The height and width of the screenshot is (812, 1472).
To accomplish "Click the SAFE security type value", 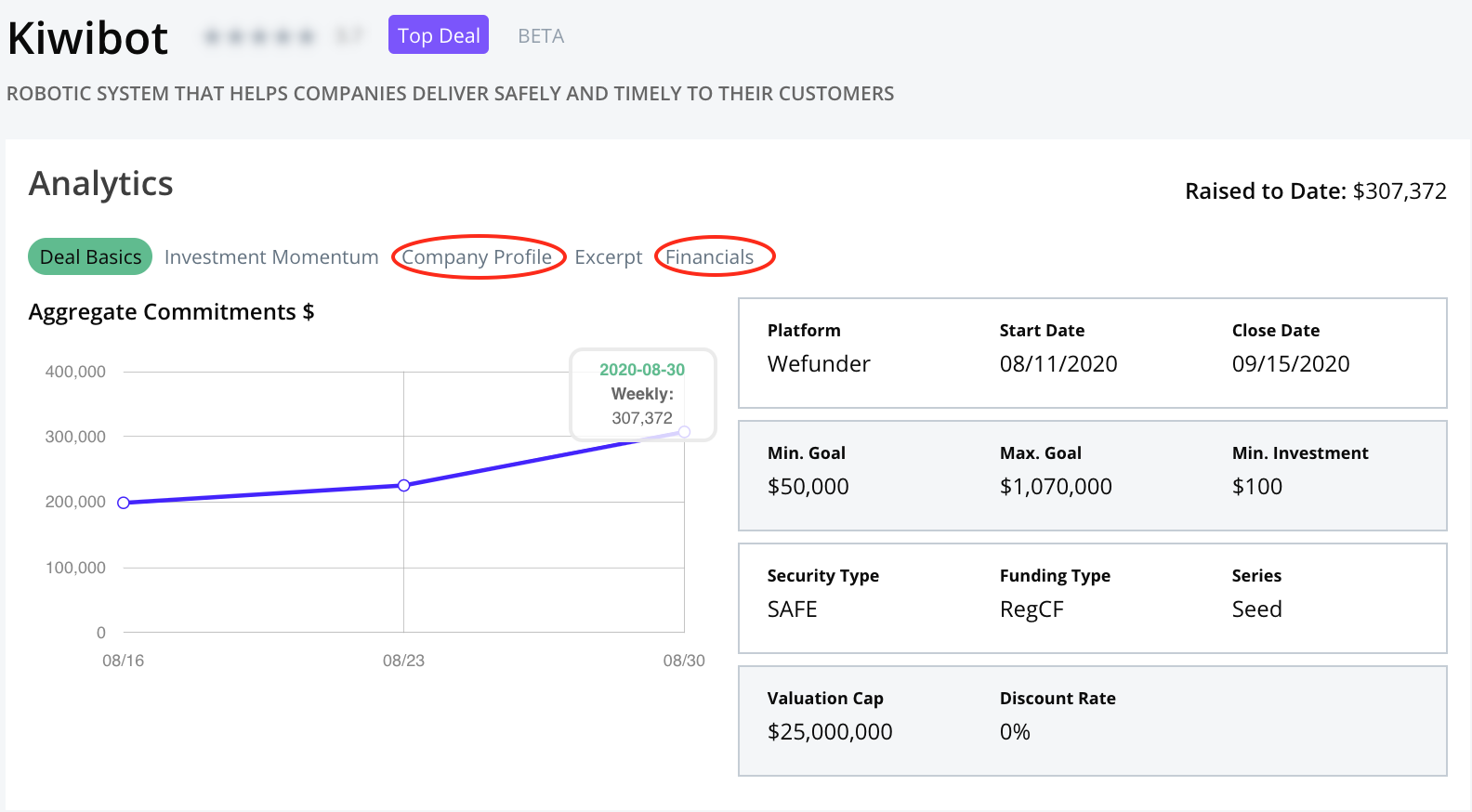I will [x=793, y=609].
